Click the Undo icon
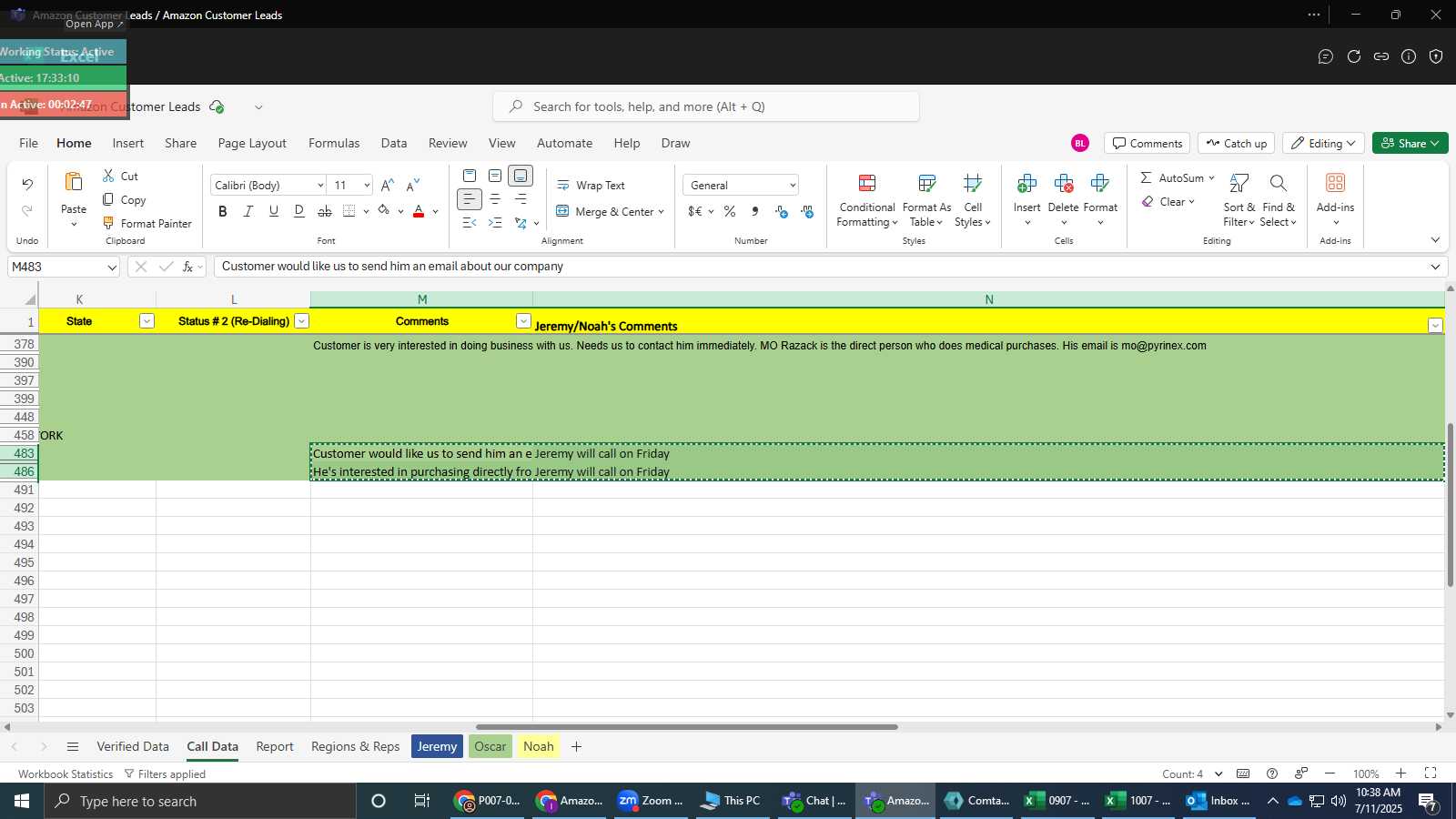Image resolution: width=1456 pixels, height=819 pixels. [x=27, y=185]
